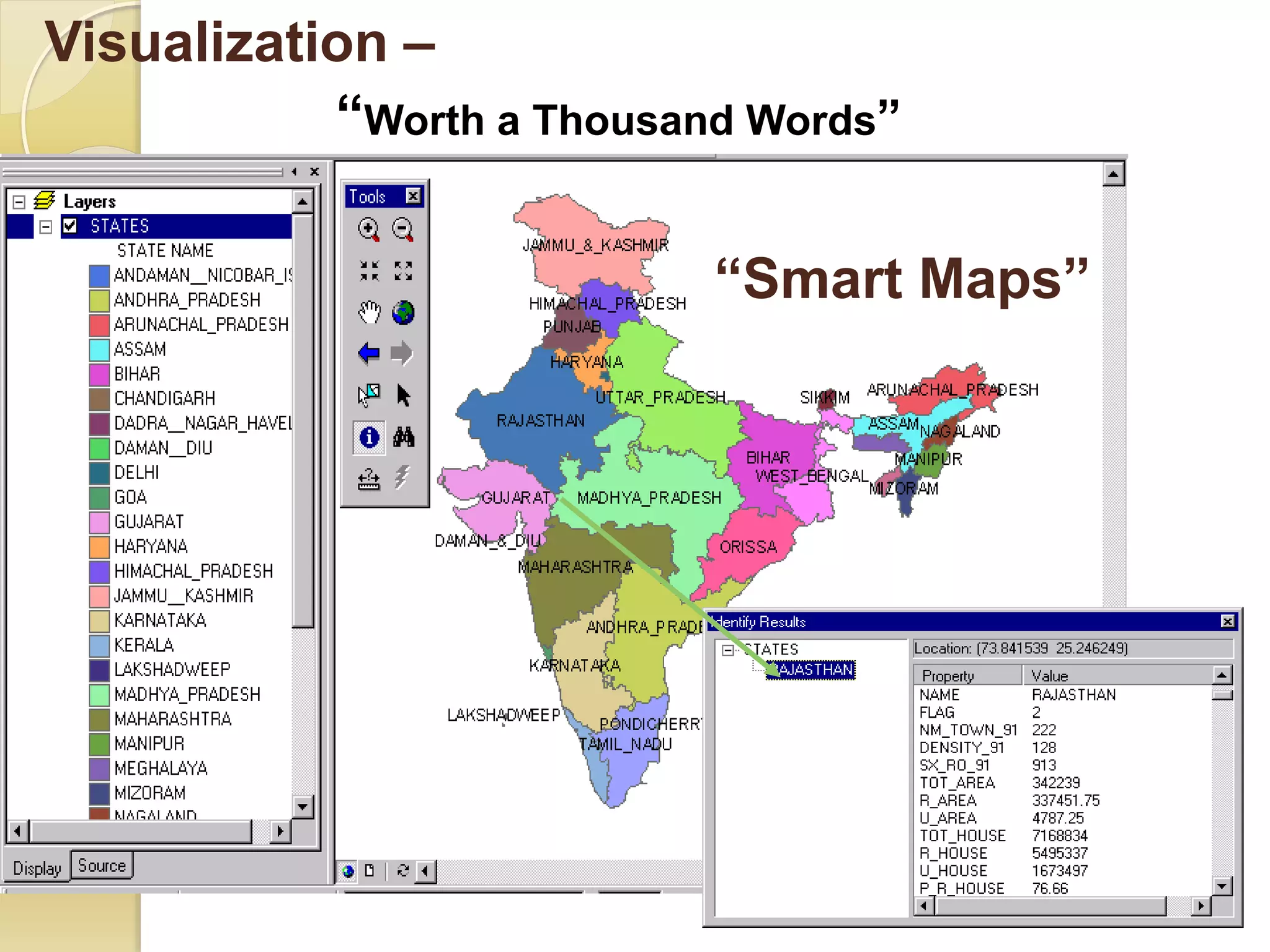This screenshot has width=1270, height=952.
Task: Click the Hyperlink lightning bolt tool
Action: pyautogui.click(x=402, y=478)
